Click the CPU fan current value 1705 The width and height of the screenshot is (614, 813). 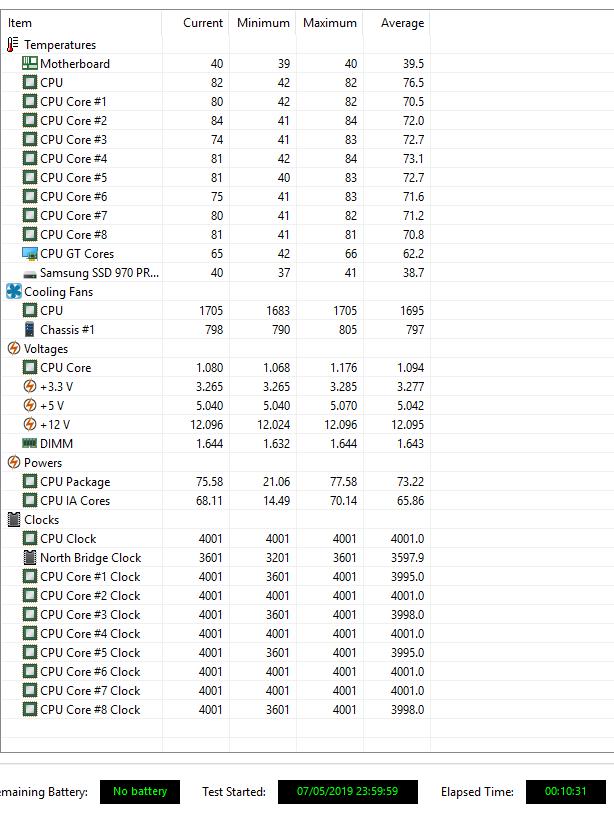(x=211, y=310)
